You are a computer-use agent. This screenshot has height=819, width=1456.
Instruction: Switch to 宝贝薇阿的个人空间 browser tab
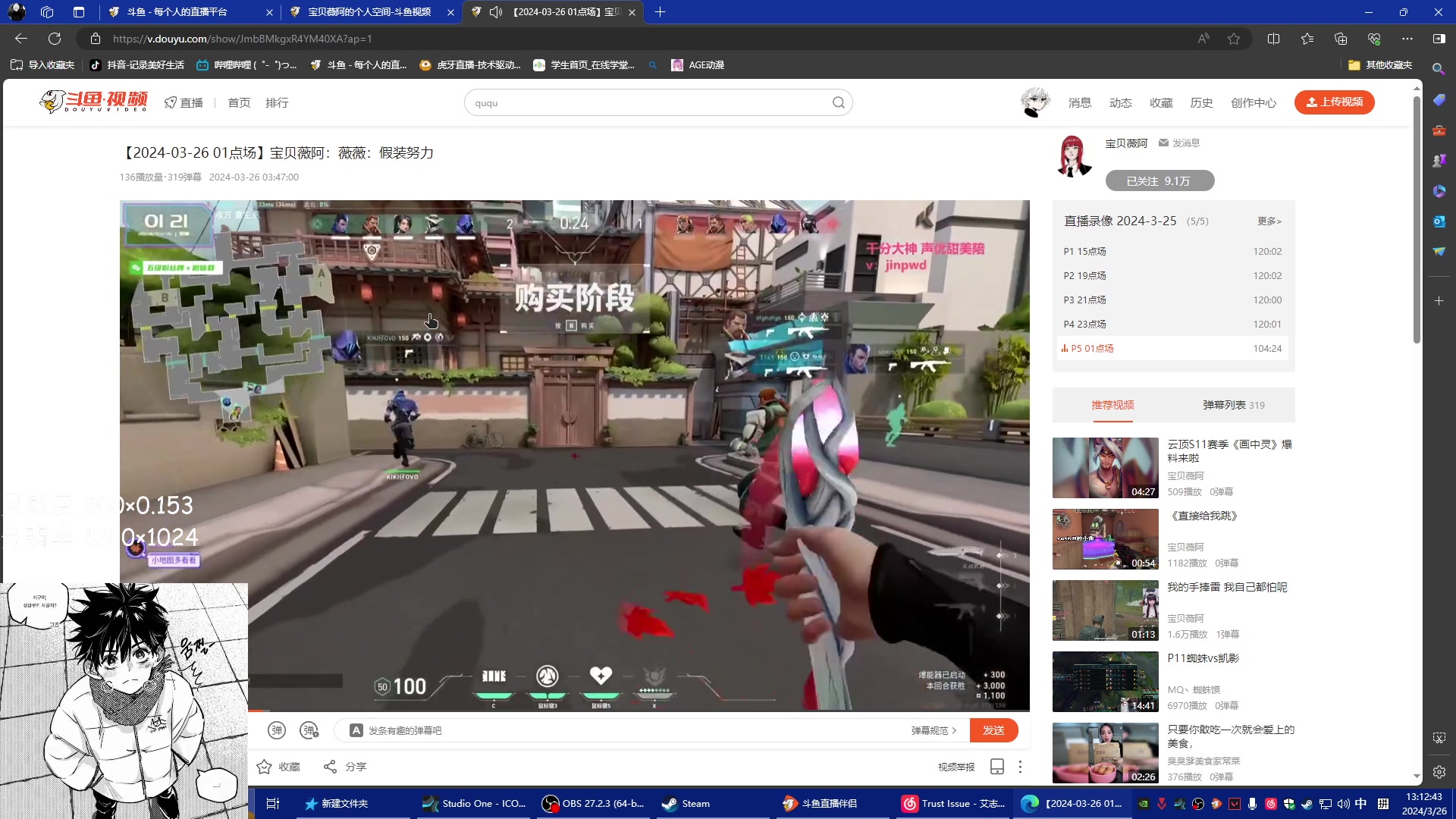coord(372,12)
